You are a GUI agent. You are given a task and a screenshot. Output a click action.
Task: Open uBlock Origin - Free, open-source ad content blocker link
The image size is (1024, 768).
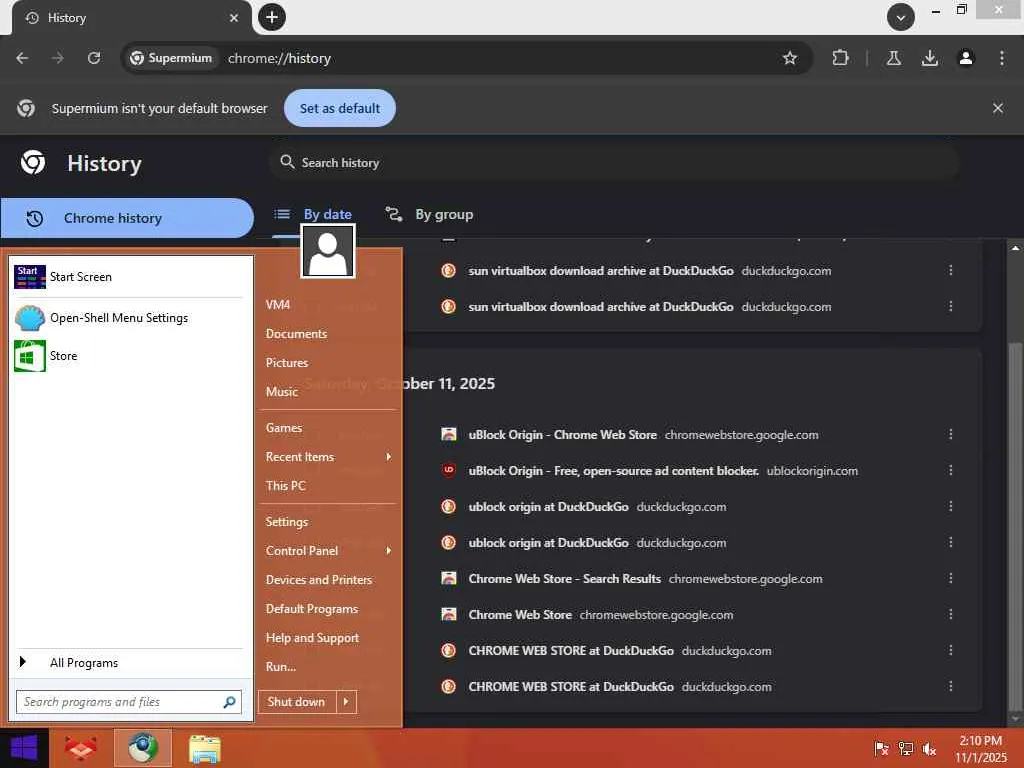pyautogui.click(x=613, y=471)
